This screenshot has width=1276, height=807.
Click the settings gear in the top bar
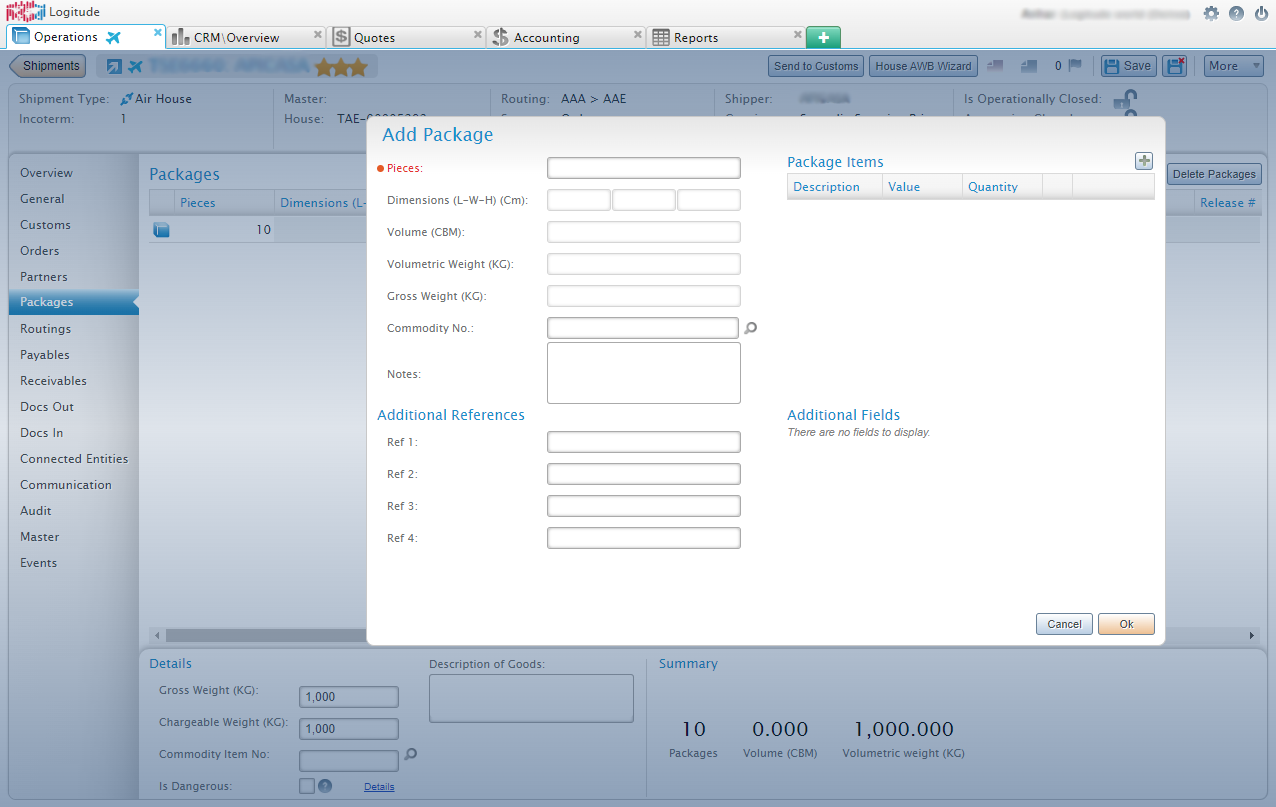point(1210,12)
